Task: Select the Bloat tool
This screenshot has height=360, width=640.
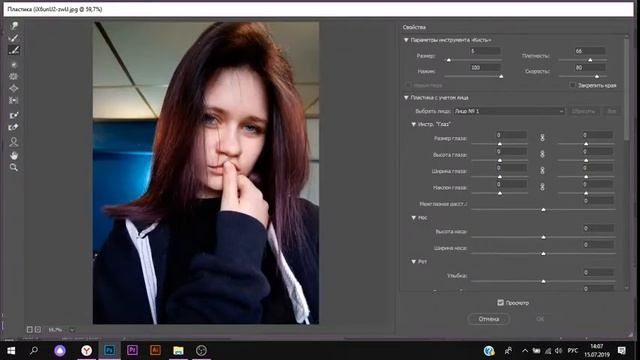Action: [x=14, y=88]
